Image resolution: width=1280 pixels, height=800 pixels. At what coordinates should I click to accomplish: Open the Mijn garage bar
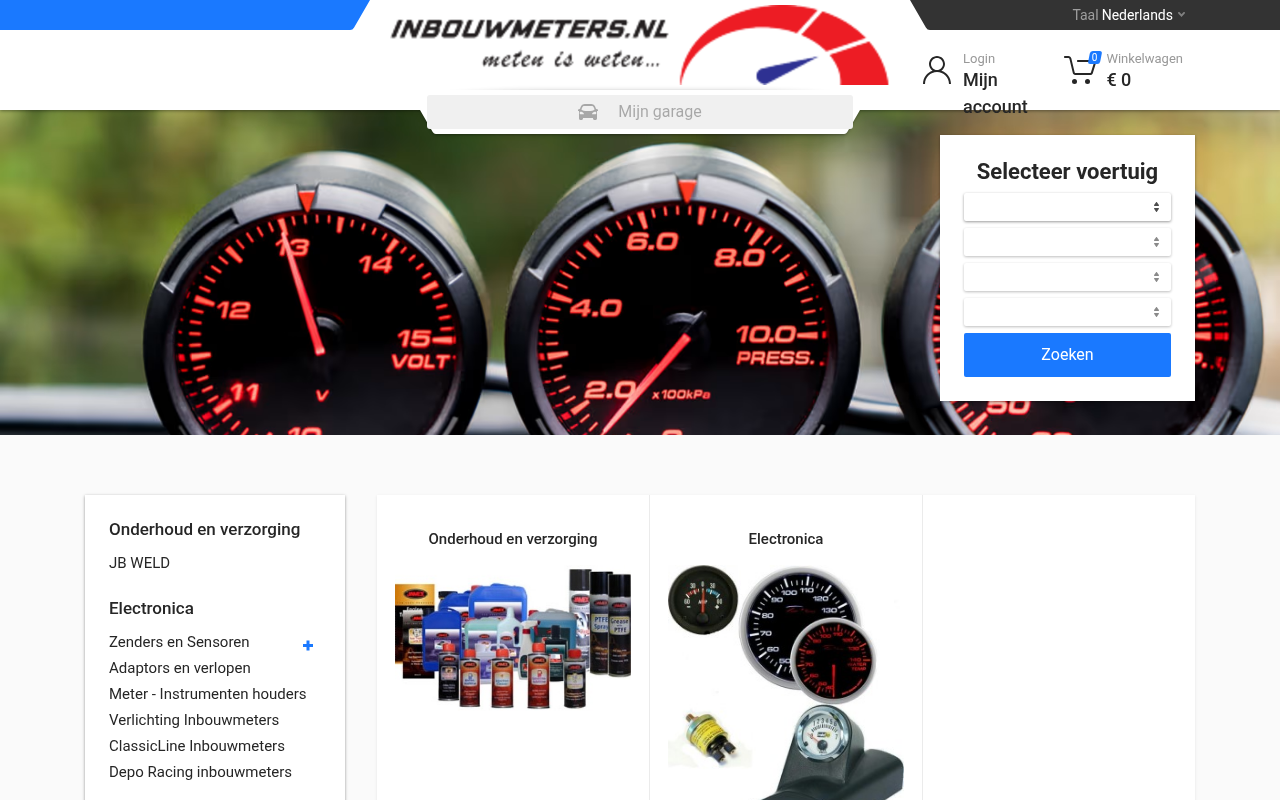point(640,112)
